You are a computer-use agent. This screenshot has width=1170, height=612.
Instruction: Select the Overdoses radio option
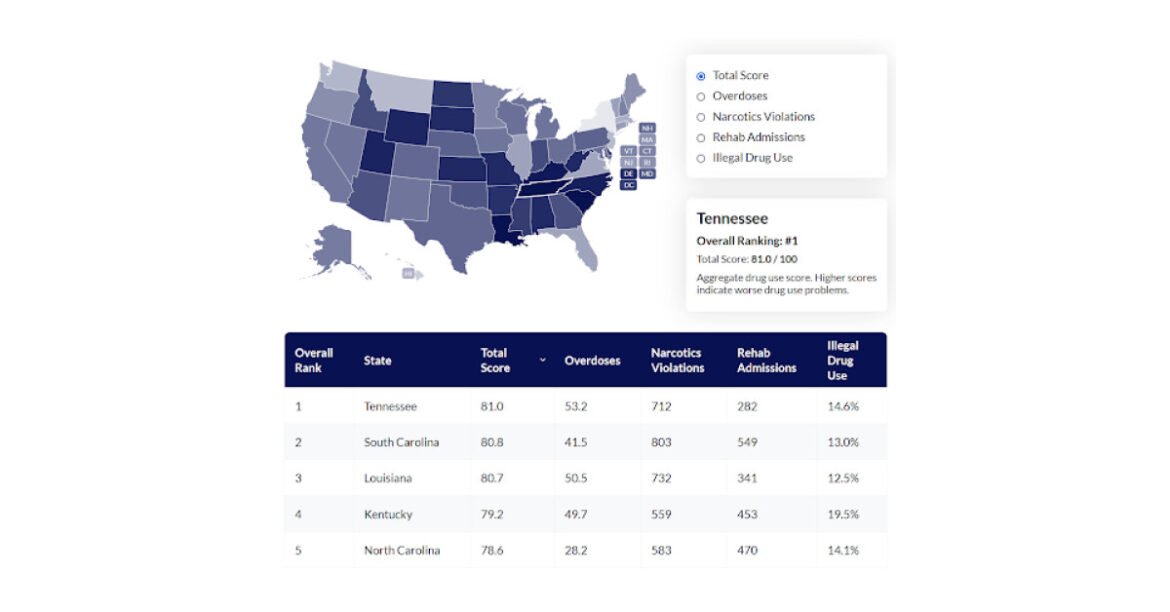pos(701,97)
